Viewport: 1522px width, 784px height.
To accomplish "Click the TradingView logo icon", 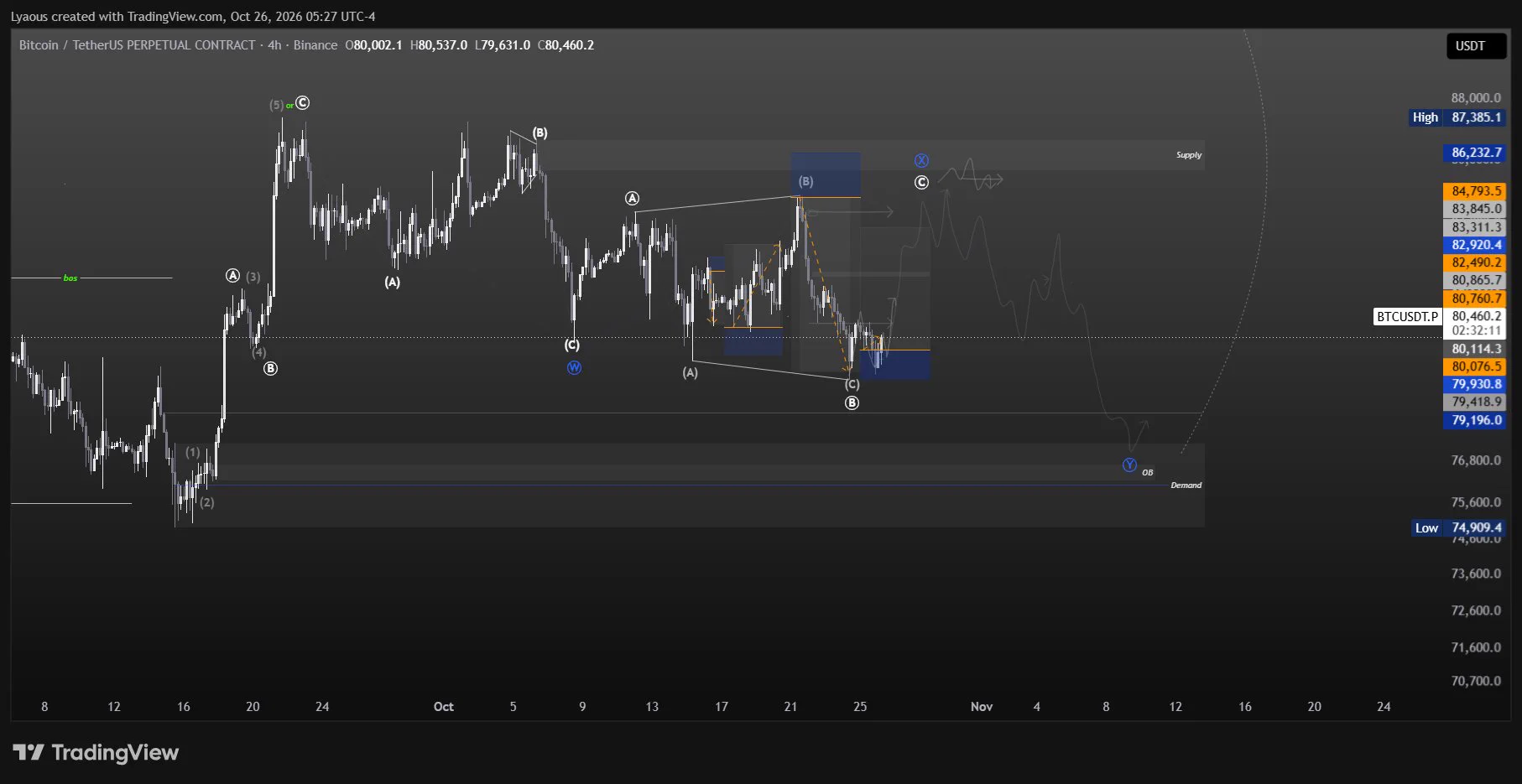I will click(29, 752).
